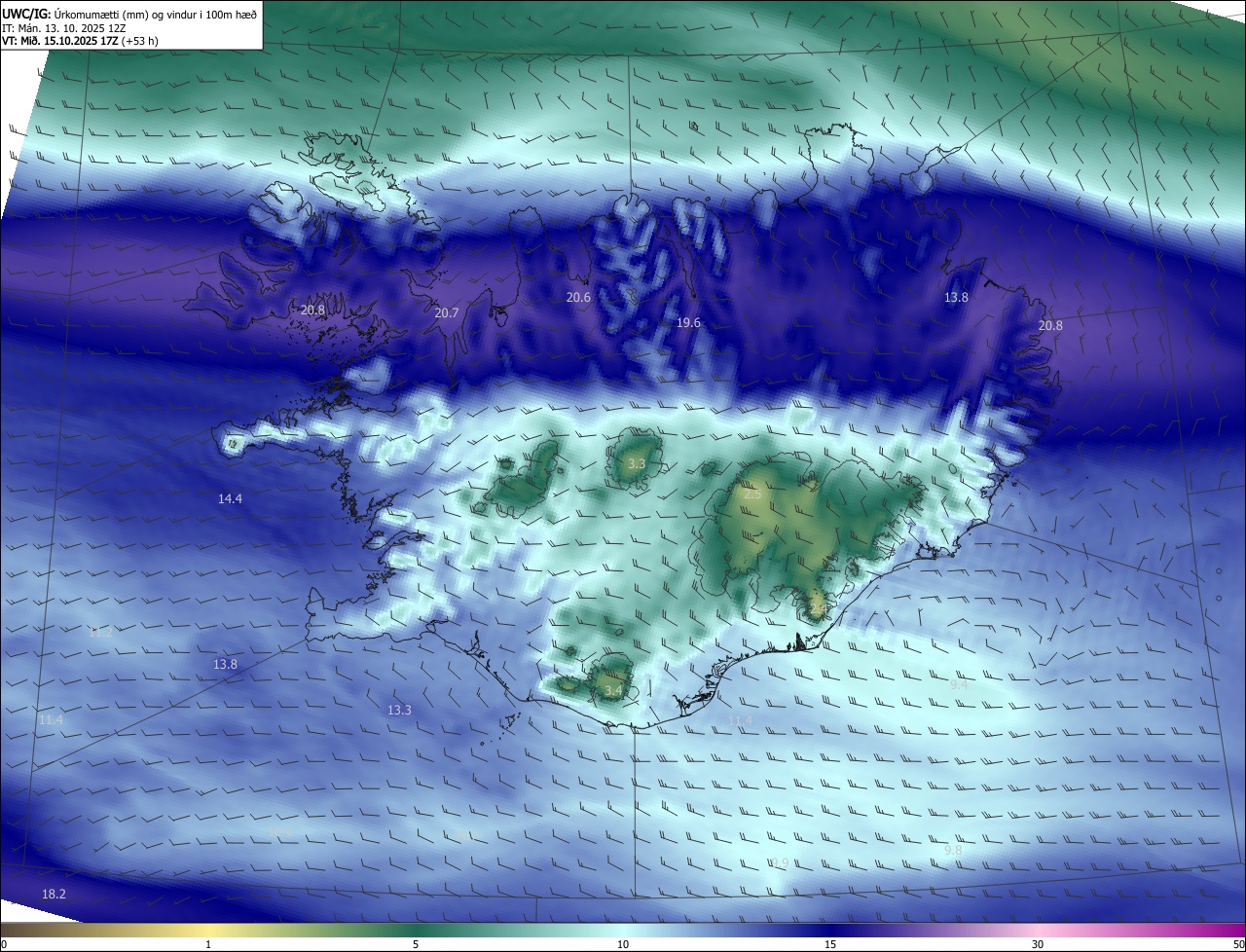Click the 'VT: Mið. 15.10.2025 17Z (+53 h)' line

pos(80,41)
